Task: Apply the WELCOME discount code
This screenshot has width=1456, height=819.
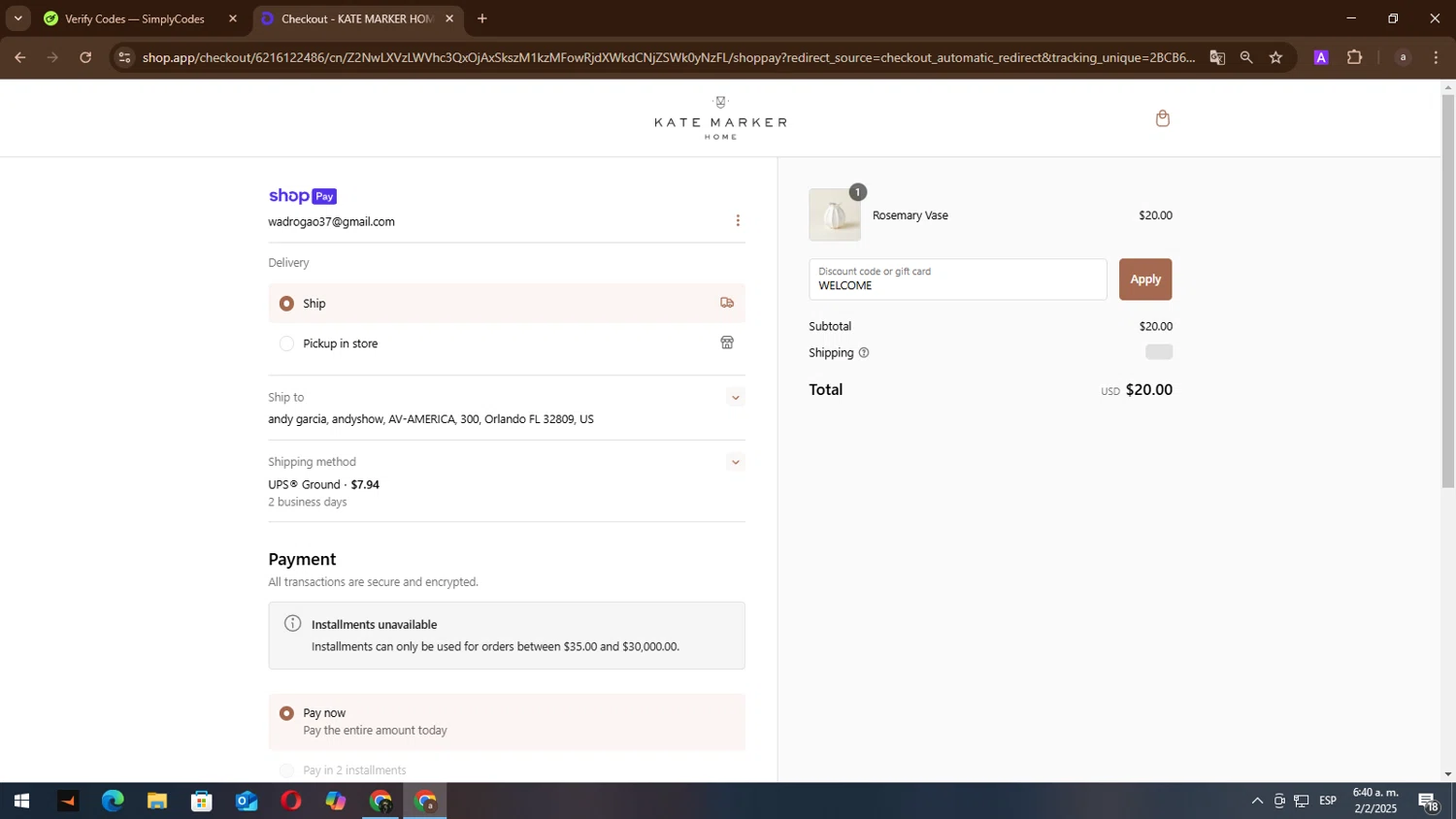Action: [1145, 279]
